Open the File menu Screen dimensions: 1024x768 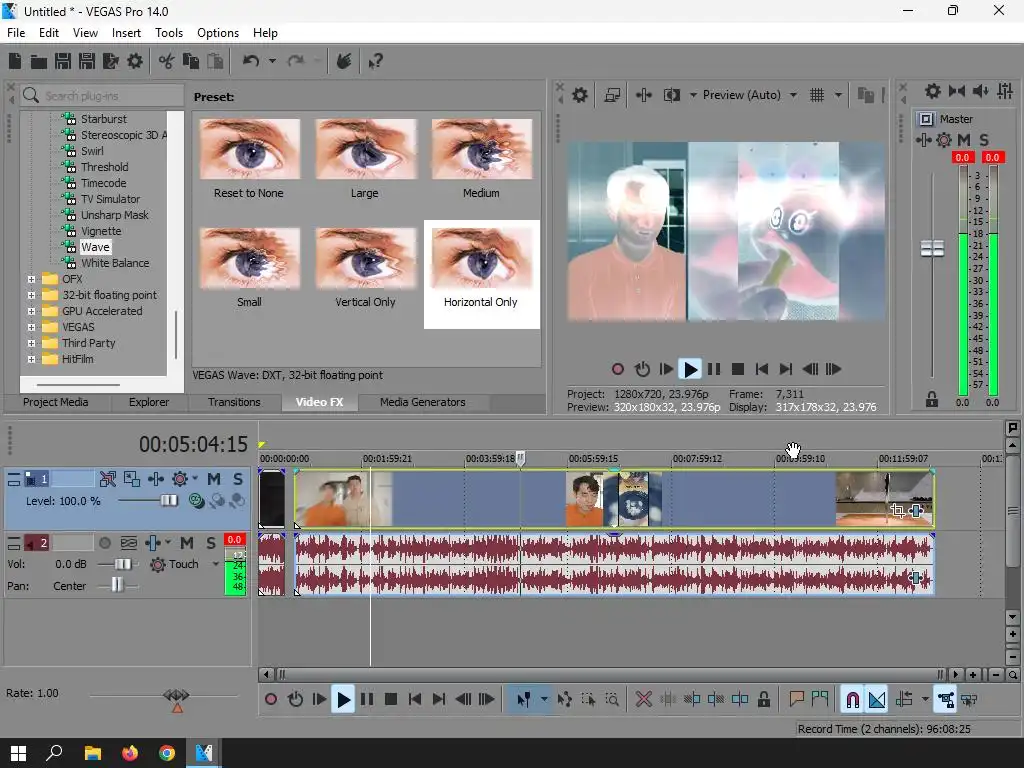tap(16, 33)
